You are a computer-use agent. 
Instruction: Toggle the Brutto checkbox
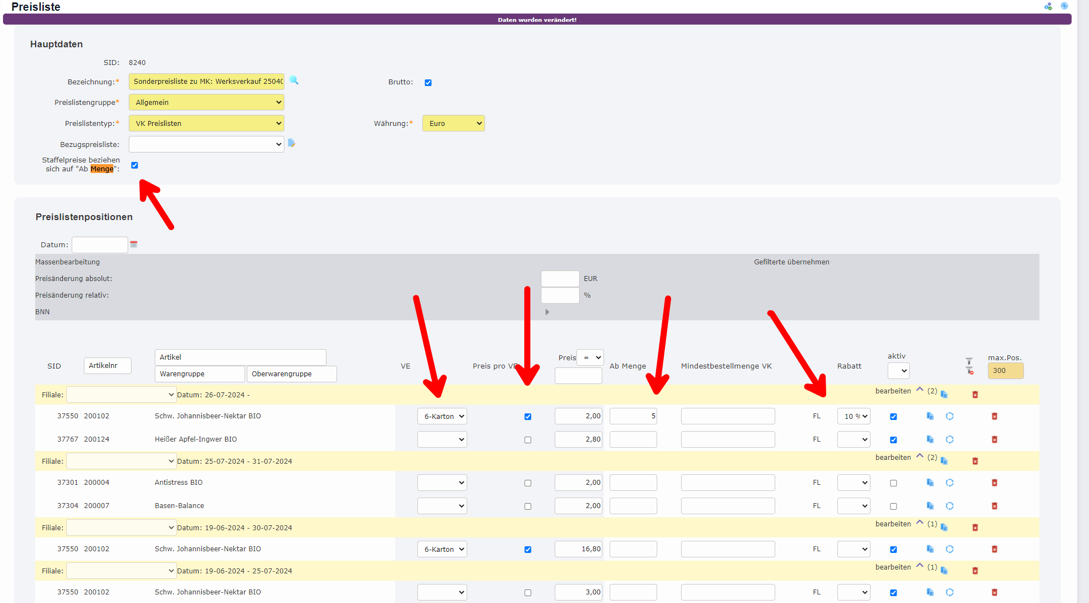(x=428, y=83)
